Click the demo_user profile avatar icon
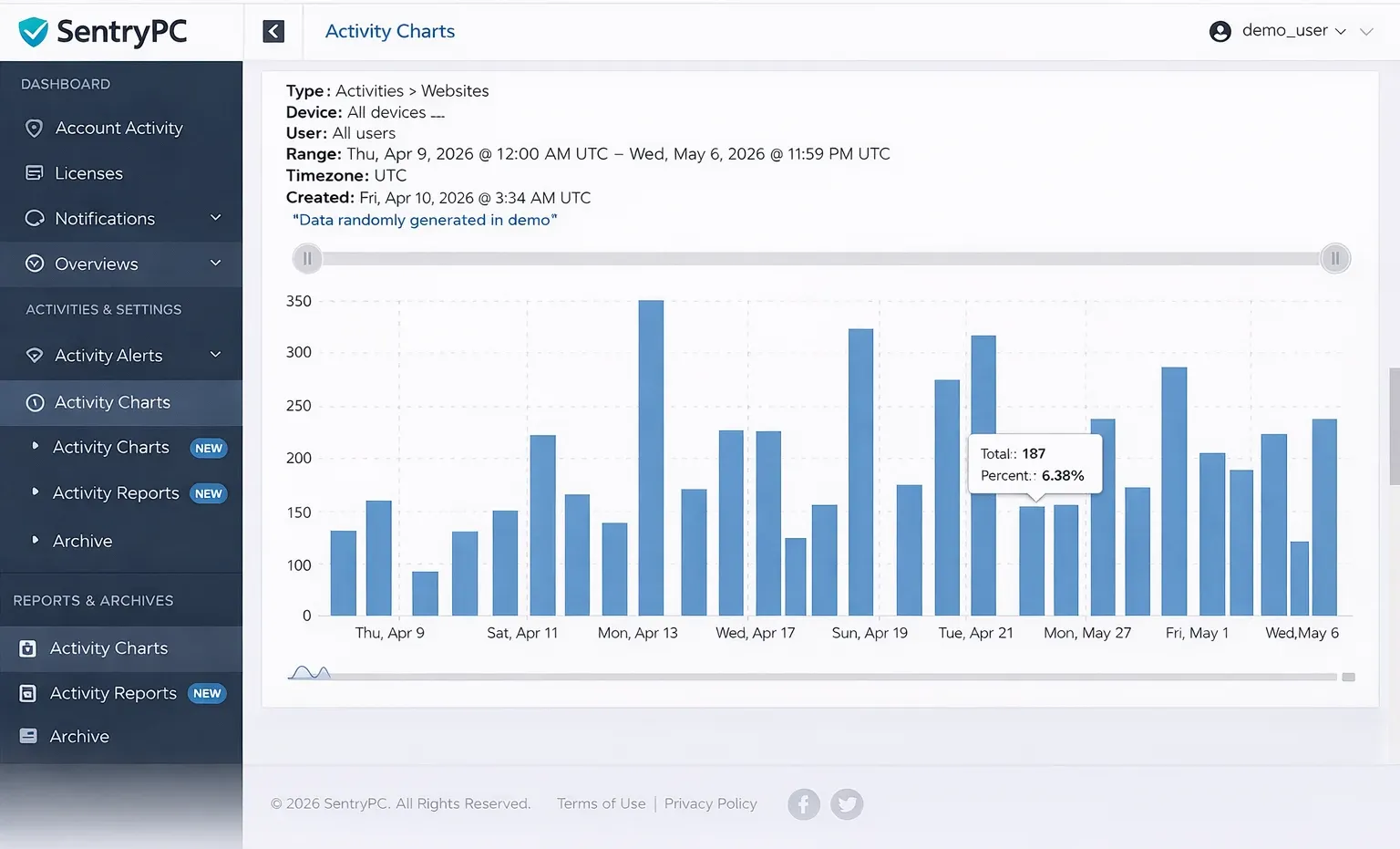The height and width of the screenshot is (849, 1400). [x=1220, y=30]
